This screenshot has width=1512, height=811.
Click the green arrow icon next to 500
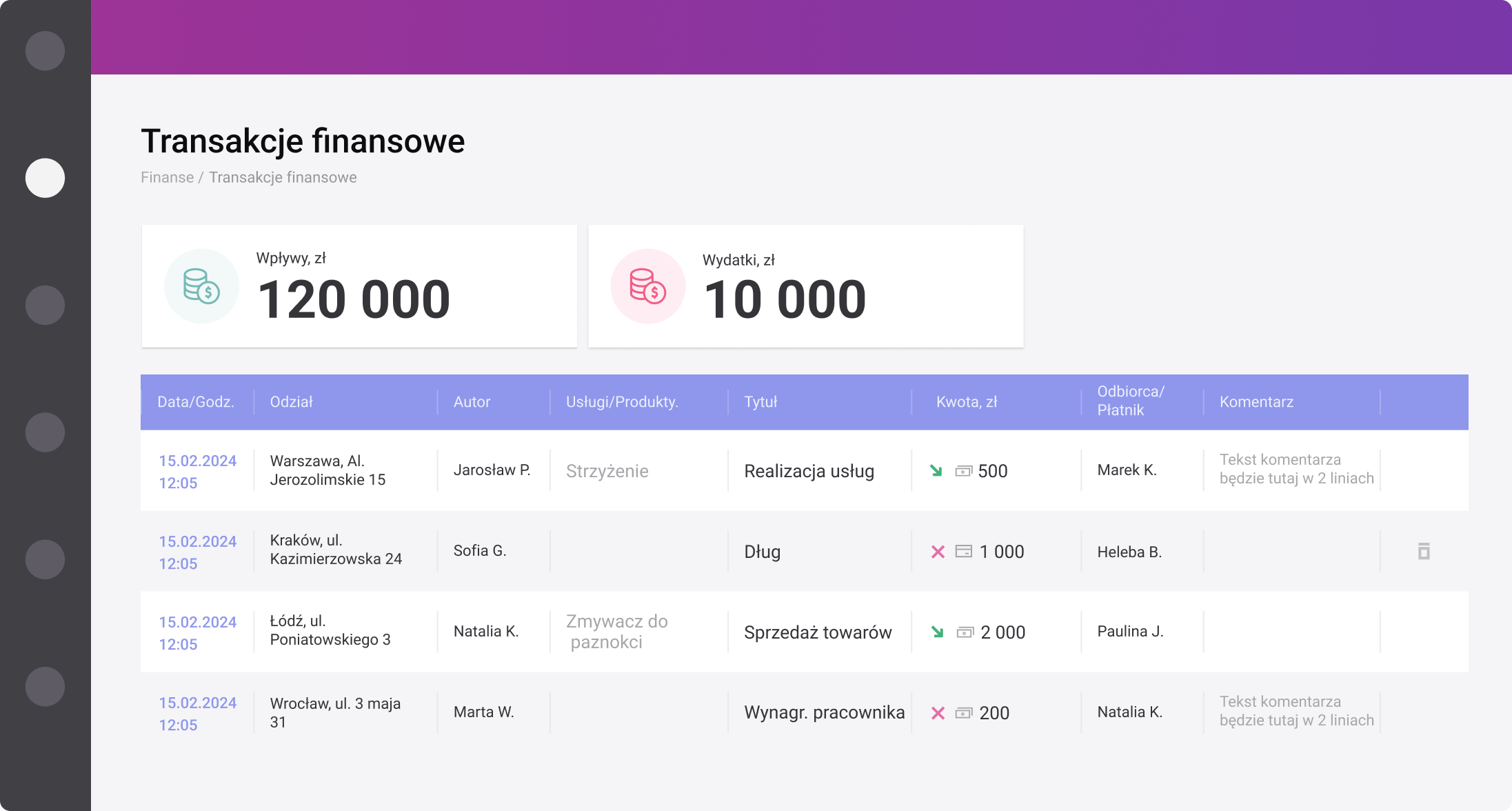coord(936,470)
